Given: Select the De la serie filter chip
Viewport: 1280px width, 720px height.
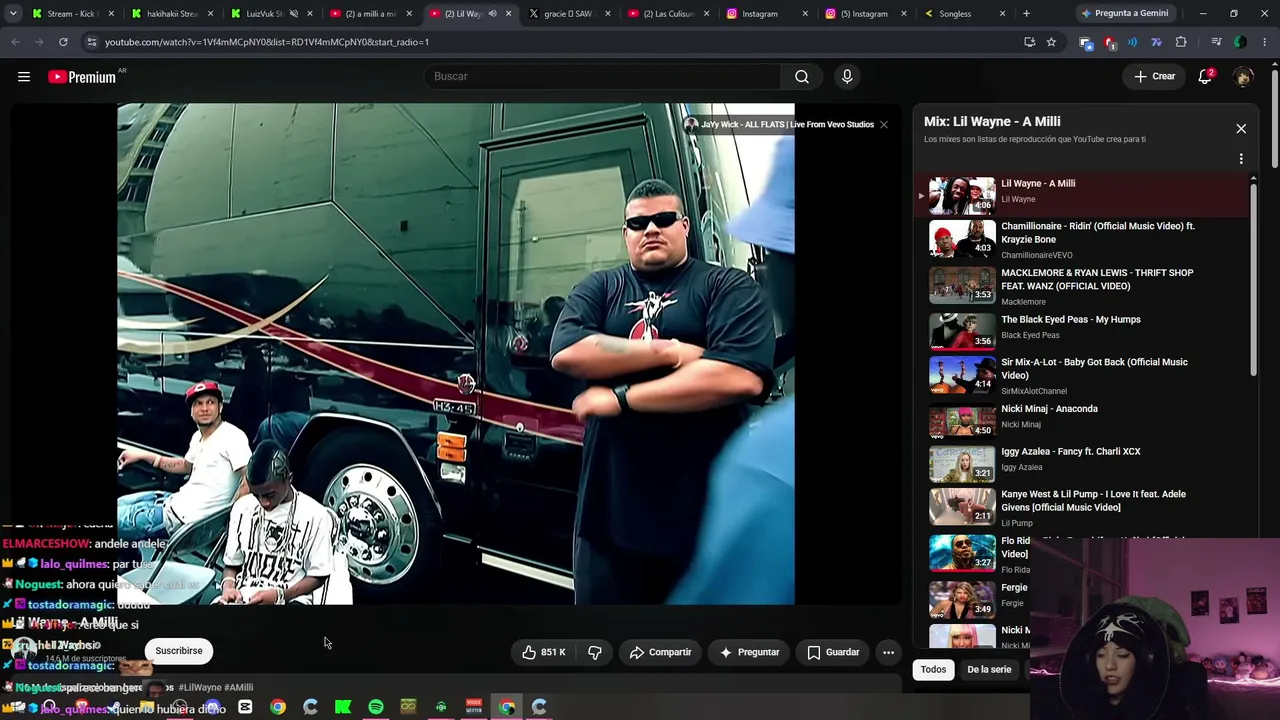Looking at the screenshot, I should (989, 670).
